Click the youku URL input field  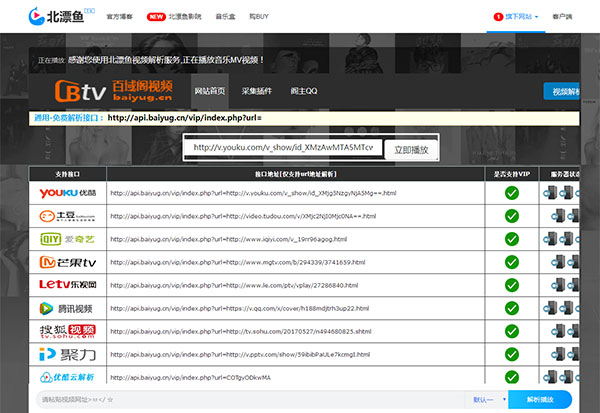[283, 148]
